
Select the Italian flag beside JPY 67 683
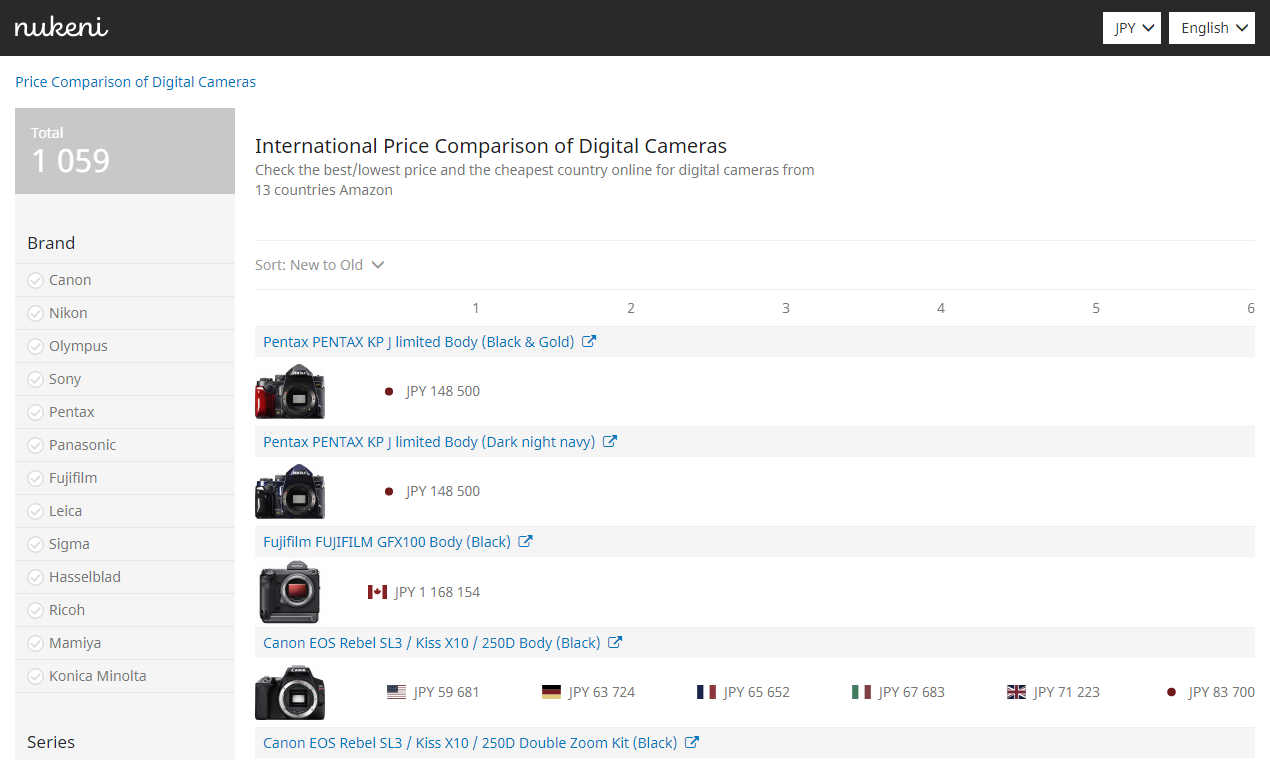coord(862,691)
